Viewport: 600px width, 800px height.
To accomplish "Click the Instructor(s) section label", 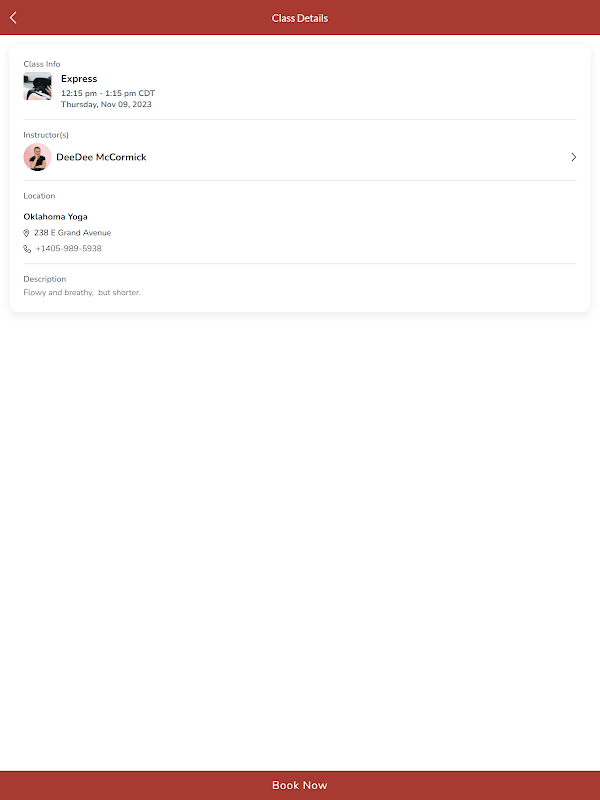I will [x=46, y=135].
